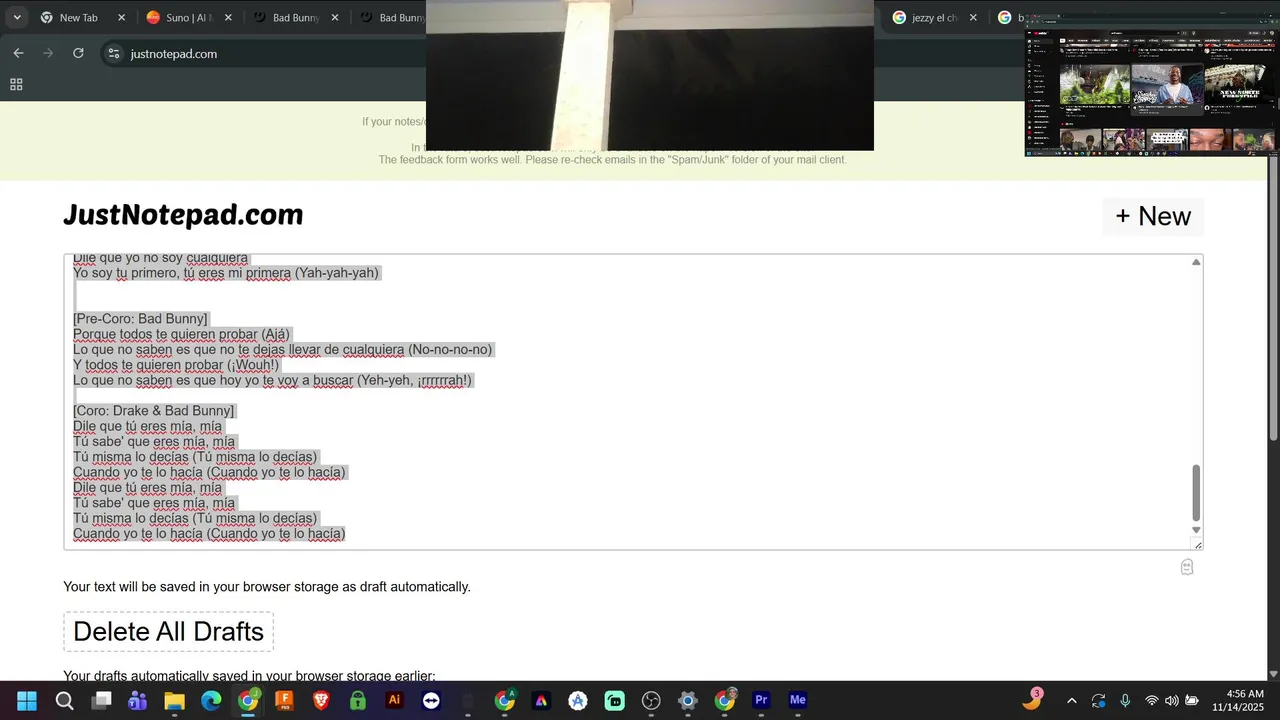Open the Brave browser taskbar icon
This screenshot has height=720, width=1280.
coord(321,700)
